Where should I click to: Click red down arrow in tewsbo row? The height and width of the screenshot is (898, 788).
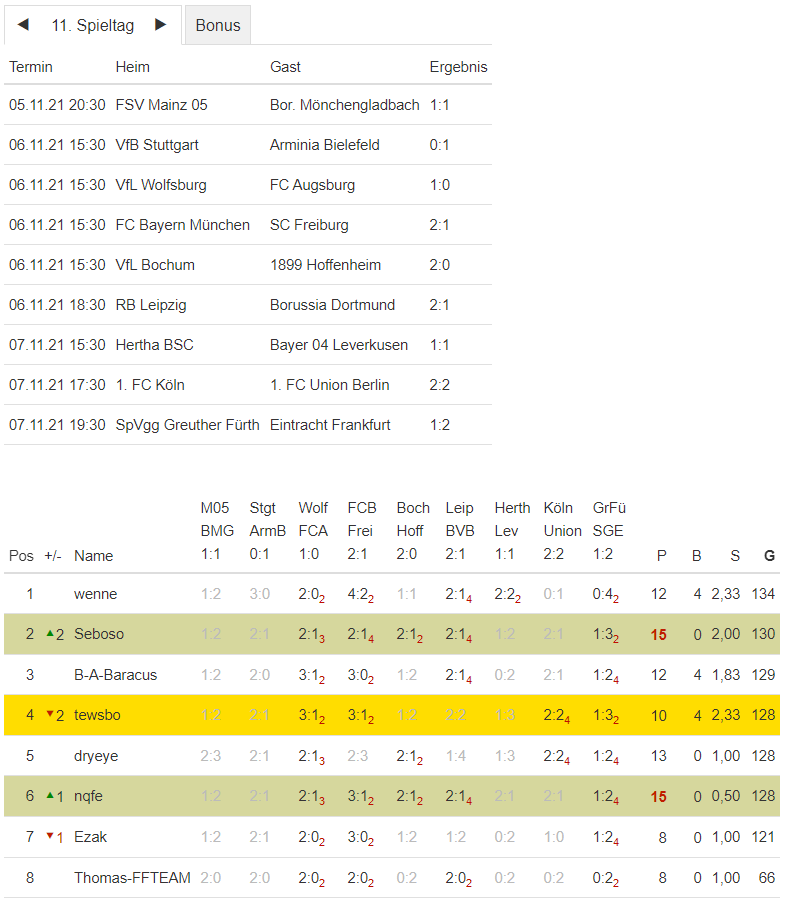pyautogui.click(x=50, y=714)
